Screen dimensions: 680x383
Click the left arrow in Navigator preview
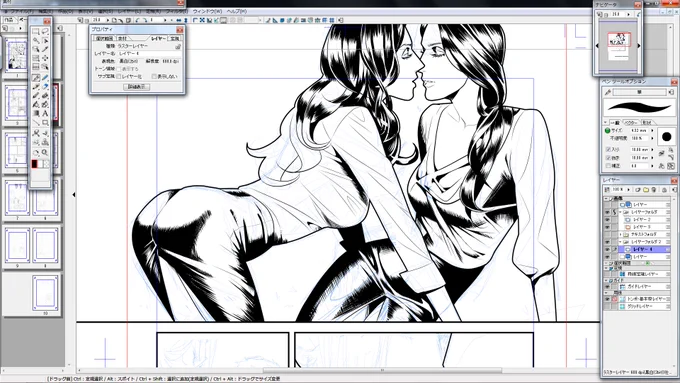pyautogui.click(x=597, y=46)
